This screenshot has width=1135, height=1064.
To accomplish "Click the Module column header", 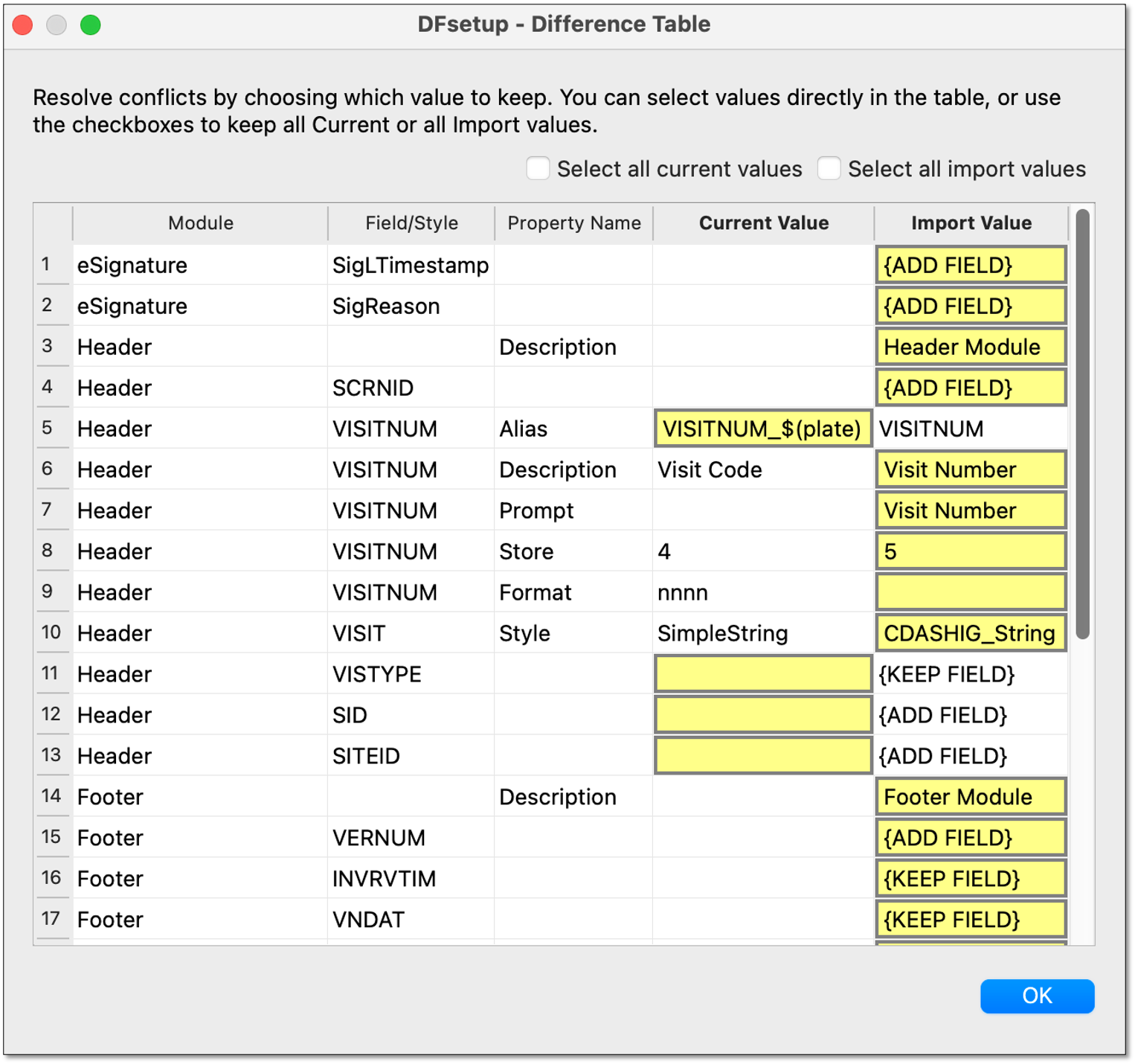I will click(x=200, y=223).
